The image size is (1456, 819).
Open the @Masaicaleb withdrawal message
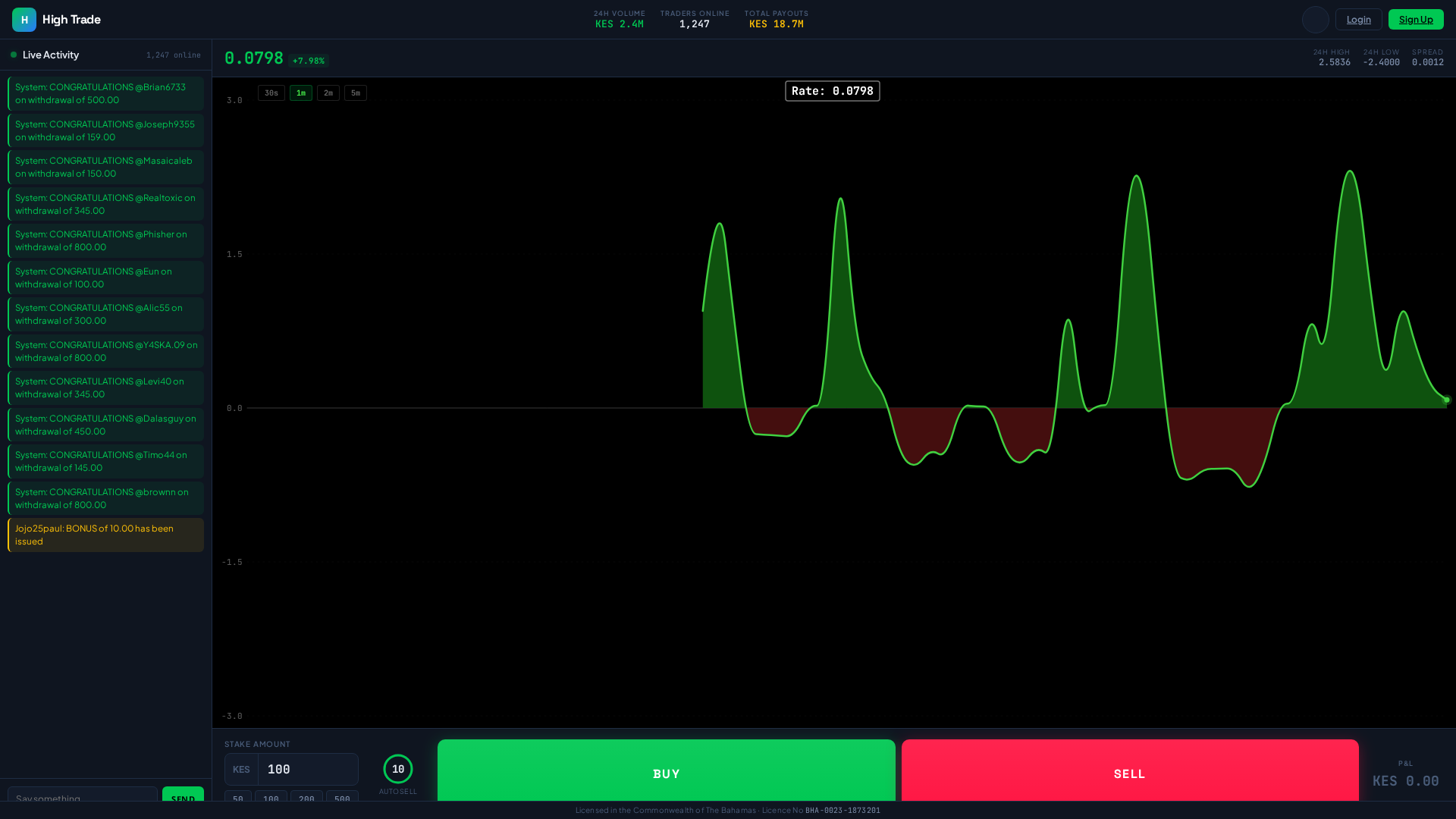coord(106,167)
